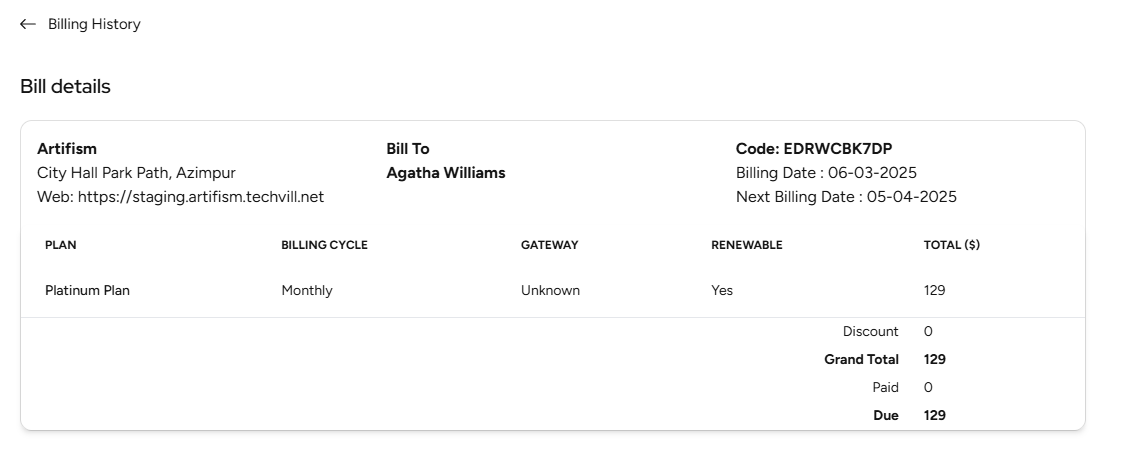Click the BILLING CYCLE column header
The height and width of the screenshot is (456, 1135).
pos(324,245)
